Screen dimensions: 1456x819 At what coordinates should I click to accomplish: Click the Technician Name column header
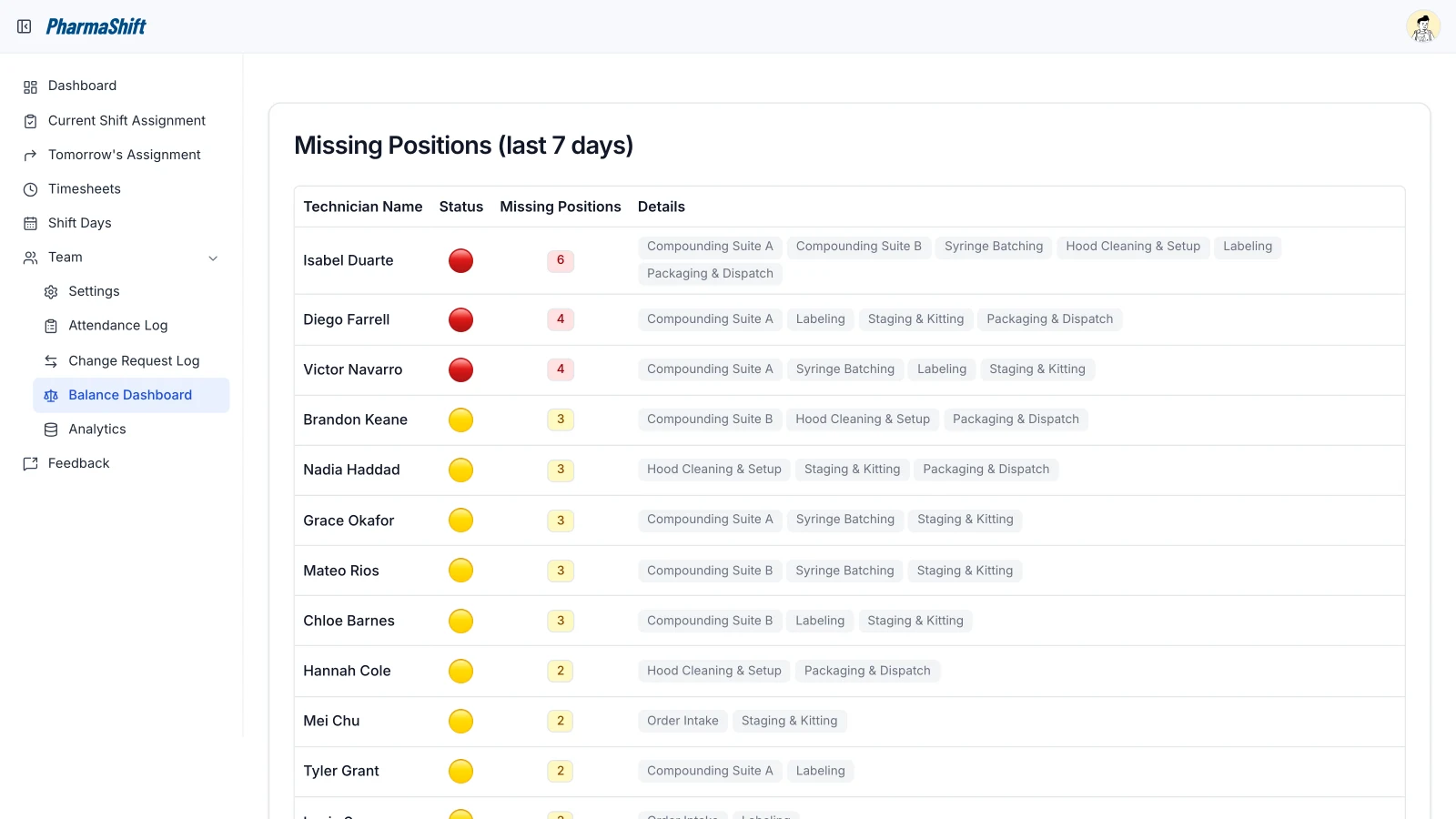click(363, 207)
